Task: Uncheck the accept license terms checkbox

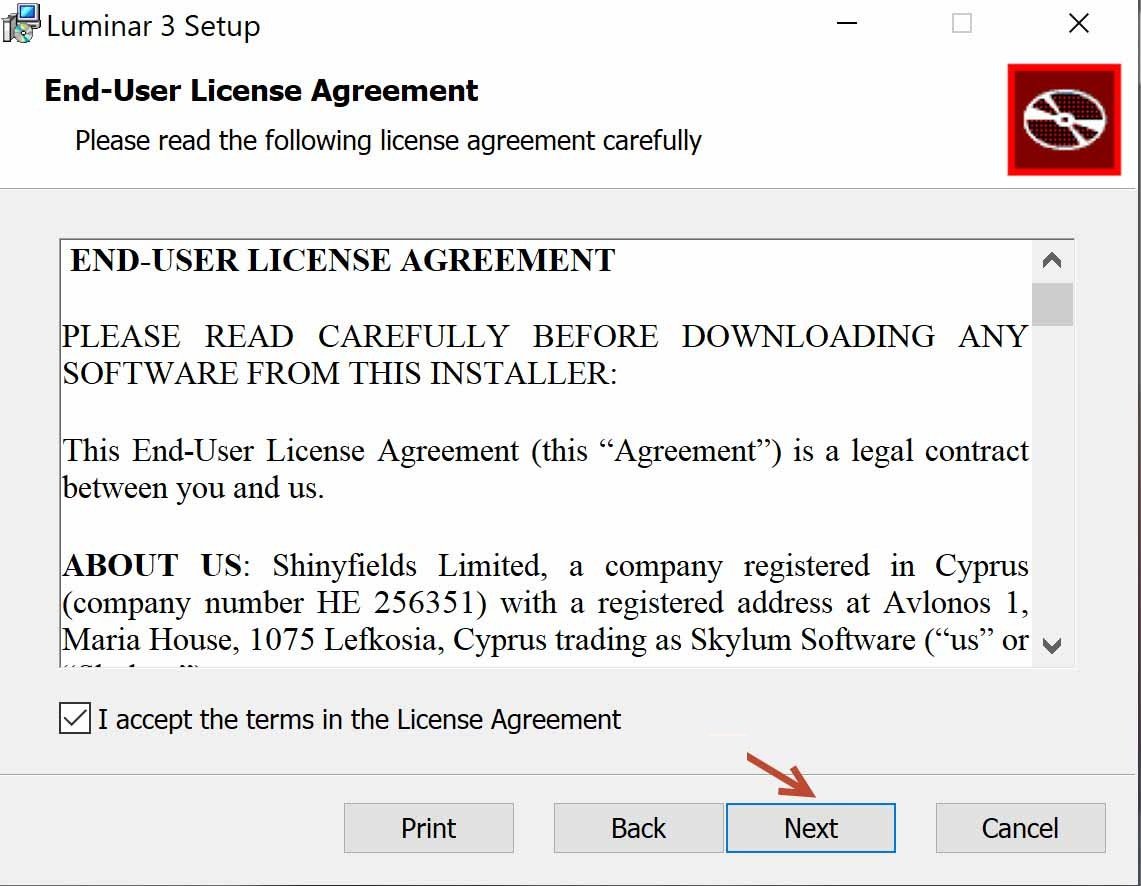Action: pyautogui.click(x=75, y=718)
